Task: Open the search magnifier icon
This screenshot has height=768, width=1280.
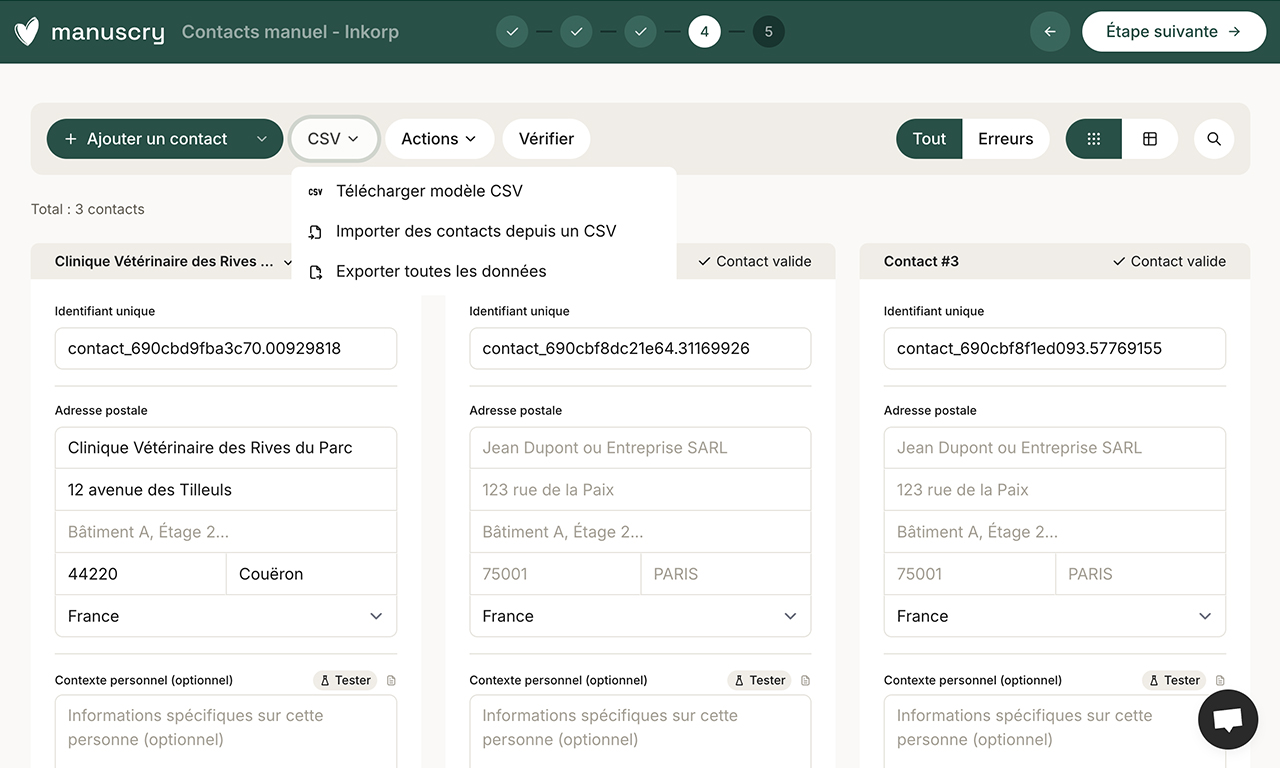Action: (x=1214, y=139)
